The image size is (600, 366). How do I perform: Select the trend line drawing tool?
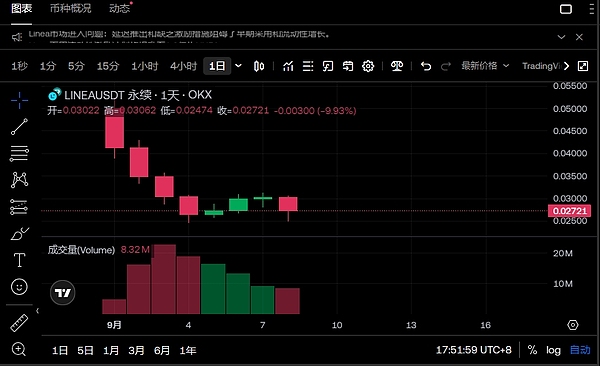coord(19,127)
